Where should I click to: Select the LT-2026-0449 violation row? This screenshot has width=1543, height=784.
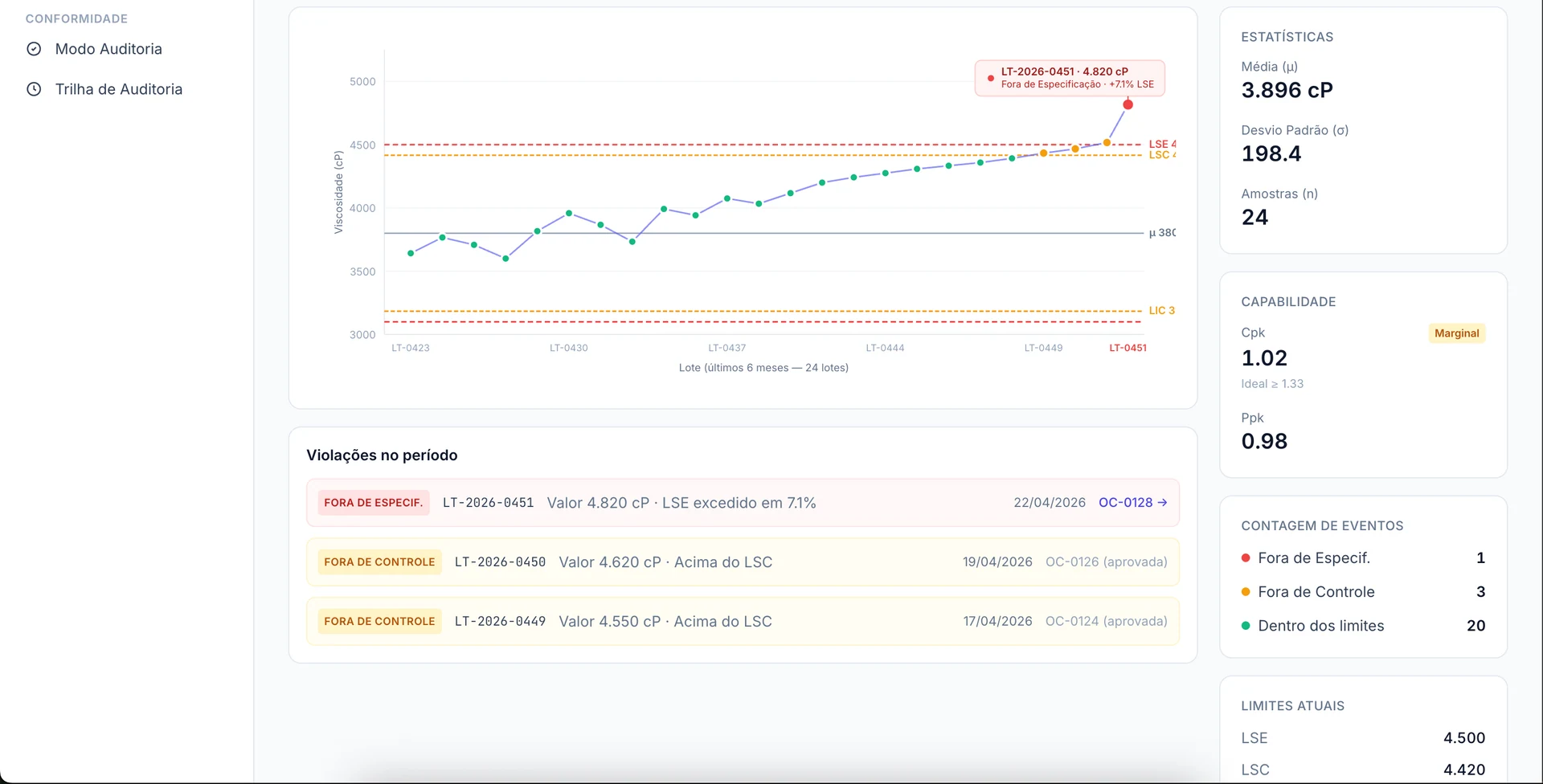tap(742, 622)
